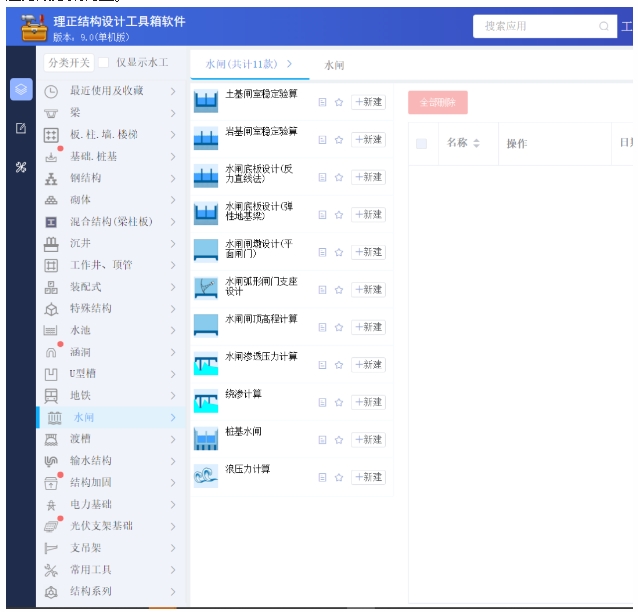This screenshot has height=612, width=638.
Task: Open the edit note icon in left sidebar
Action: point(21,128)
